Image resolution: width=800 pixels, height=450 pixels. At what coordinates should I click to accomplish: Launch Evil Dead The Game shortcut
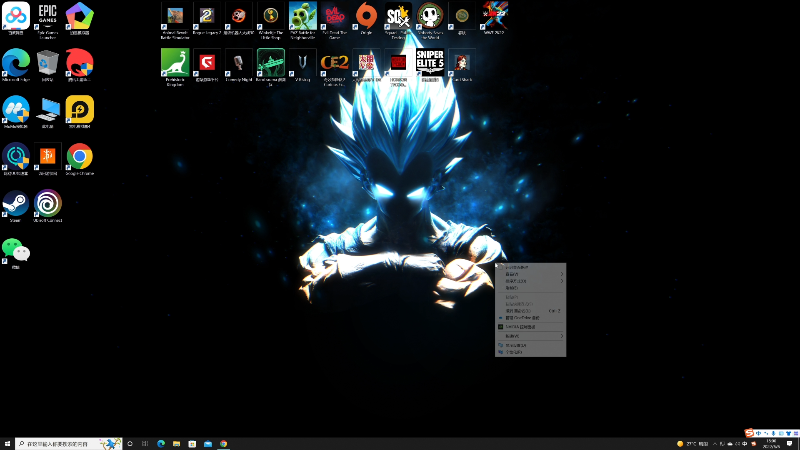(x=334, y=19)
